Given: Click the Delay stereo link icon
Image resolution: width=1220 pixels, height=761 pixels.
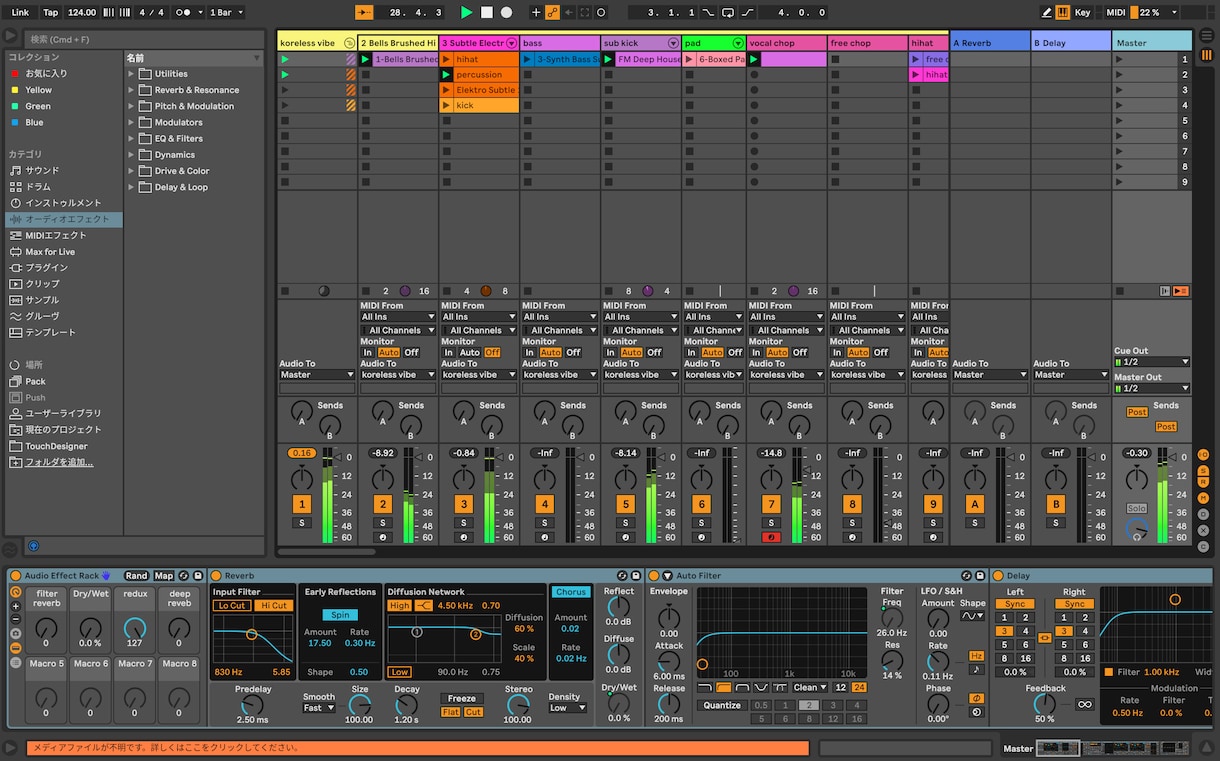Looking at the screenshot, I should tap(1044, 637).
